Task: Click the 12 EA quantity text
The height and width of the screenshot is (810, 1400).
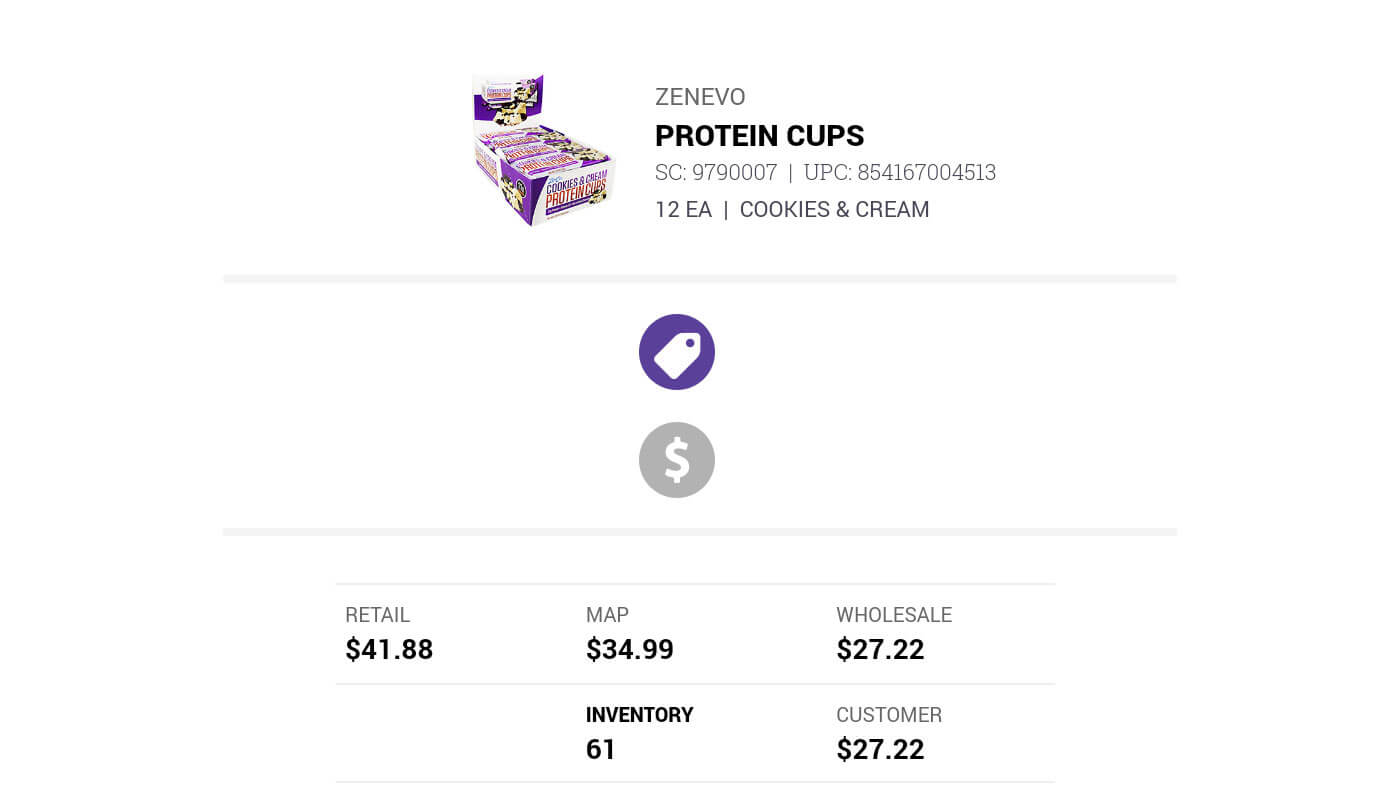Action: click(x=683, y=210)
